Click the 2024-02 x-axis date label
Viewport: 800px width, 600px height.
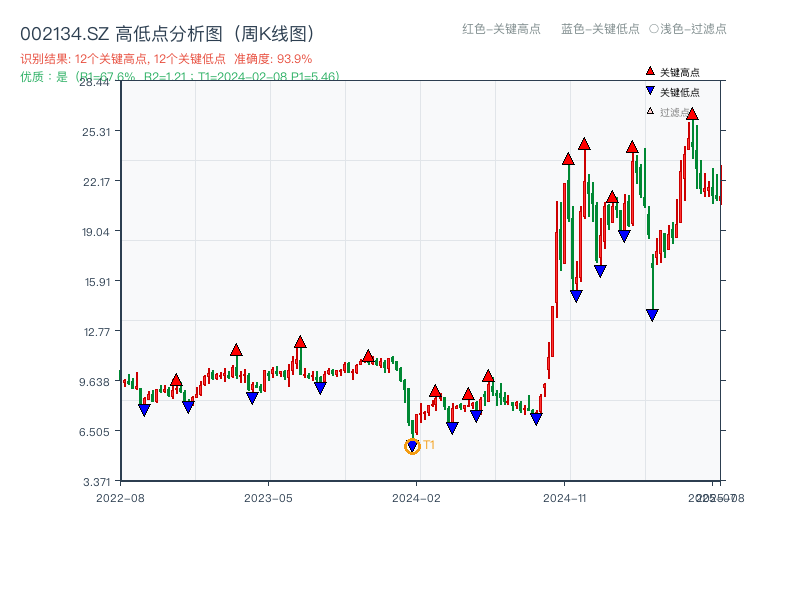tap(416, 498)
